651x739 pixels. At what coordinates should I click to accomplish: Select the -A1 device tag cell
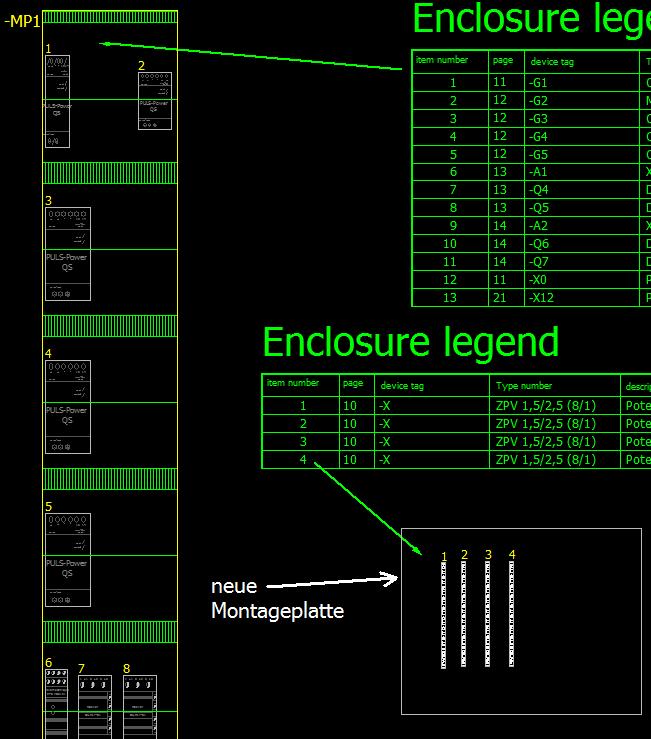point(582,172)
